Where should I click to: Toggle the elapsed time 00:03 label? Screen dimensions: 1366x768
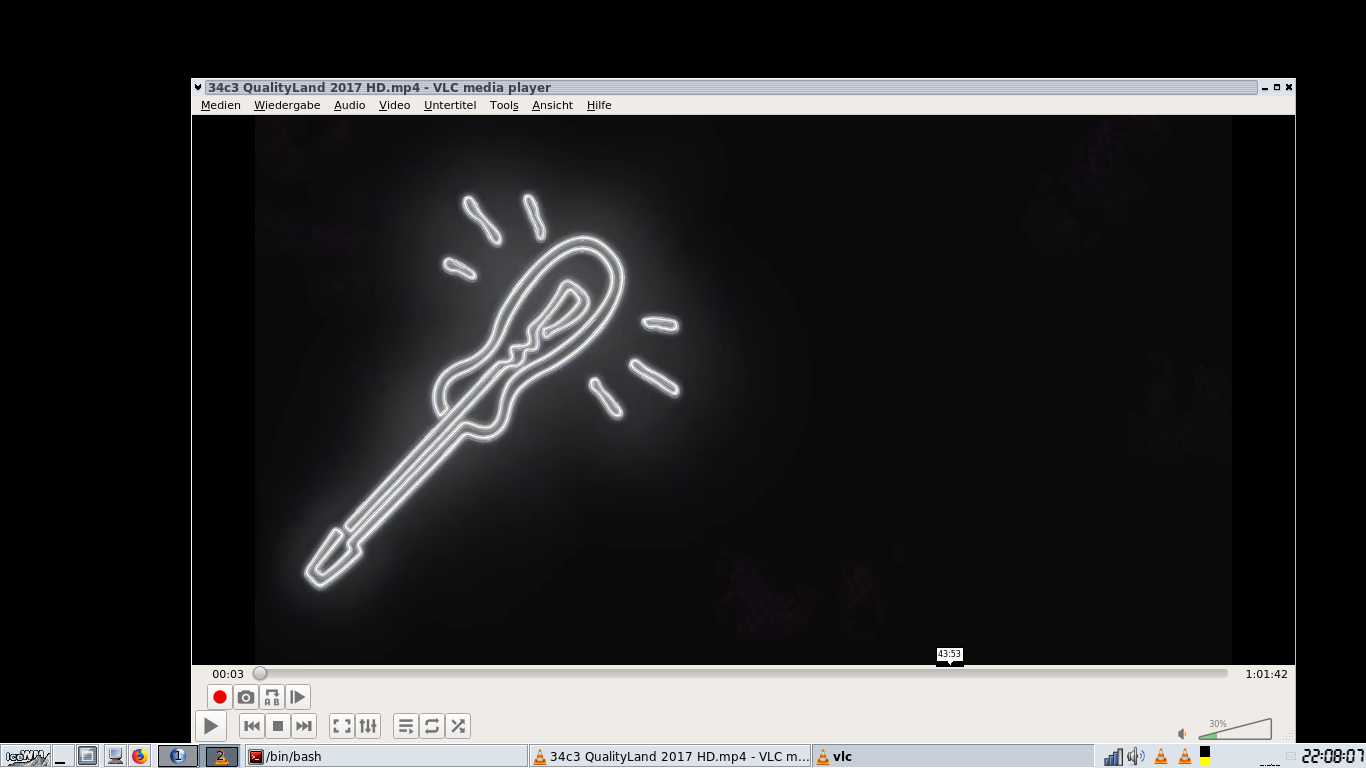pyautogui.click(x=228, y=674)
